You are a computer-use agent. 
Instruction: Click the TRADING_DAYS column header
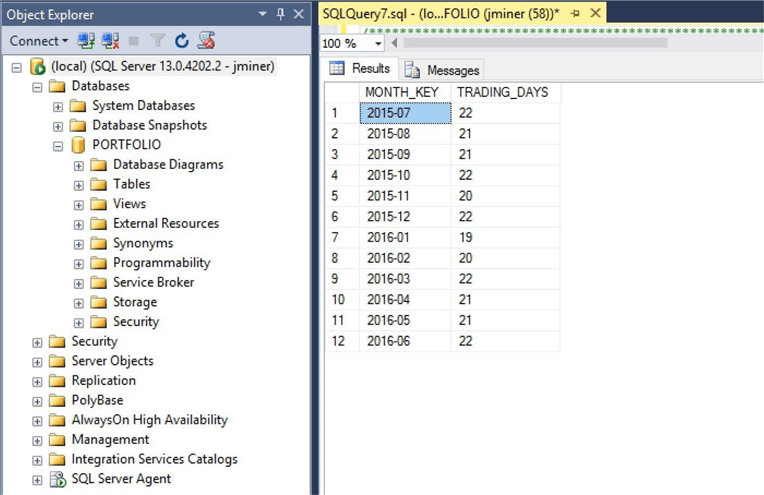pyautogui.click(x=502, y=93)
